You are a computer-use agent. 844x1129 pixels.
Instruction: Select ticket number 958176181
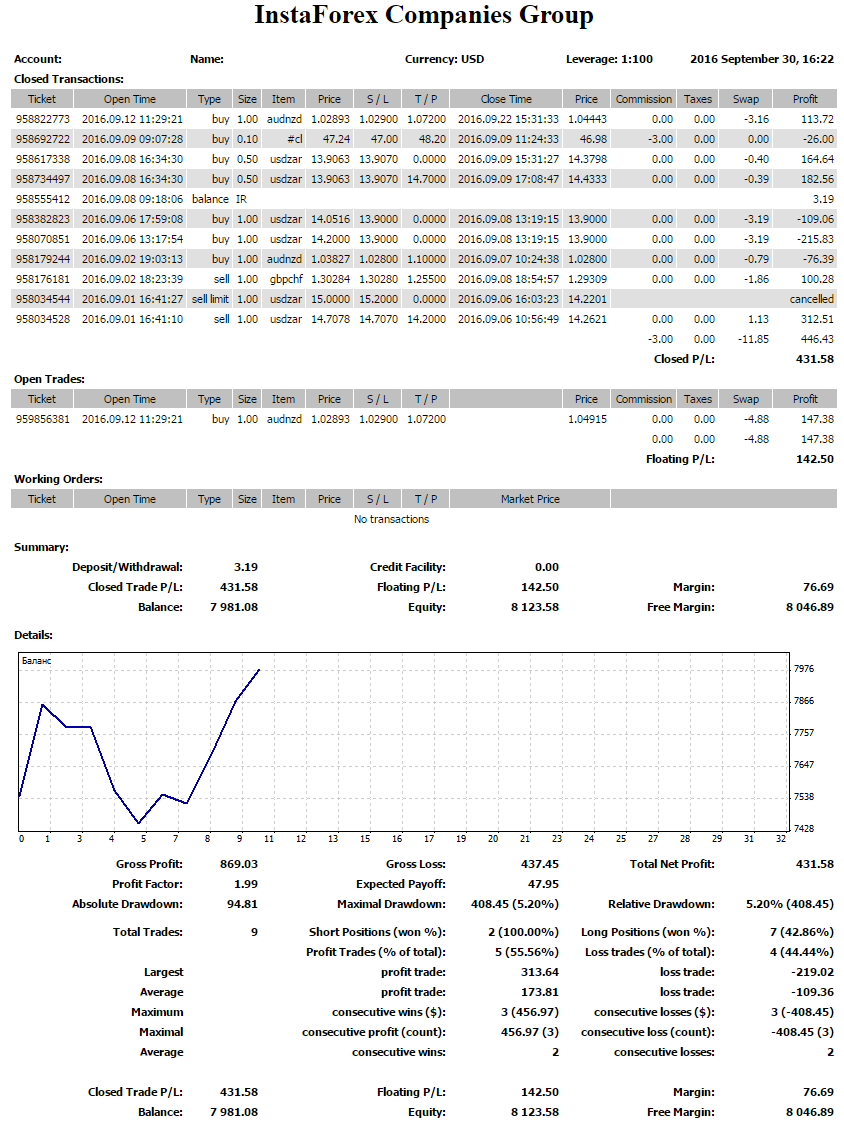tap(42, 279)
